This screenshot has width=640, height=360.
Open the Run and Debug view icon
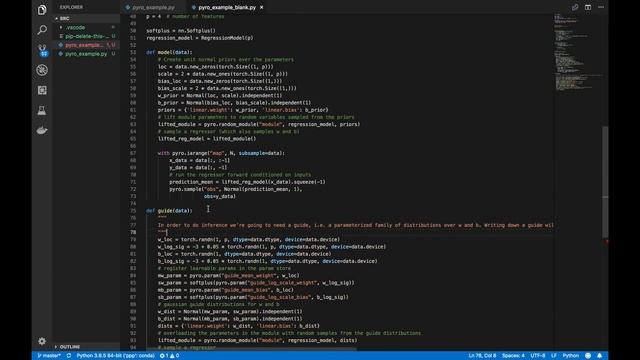point(42,70)
